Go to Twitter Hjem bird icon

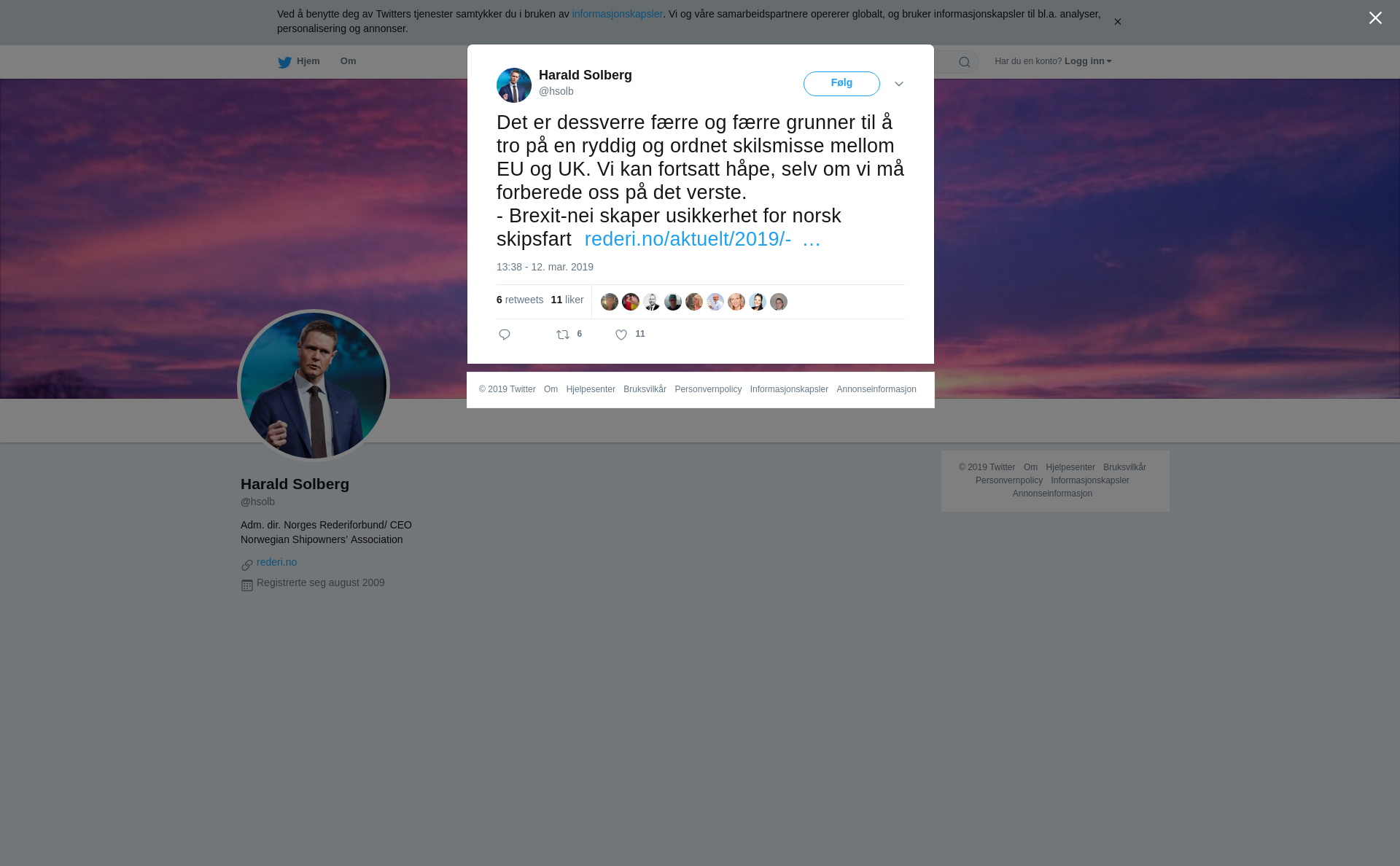pyautogui.click(x=284, y=62)
